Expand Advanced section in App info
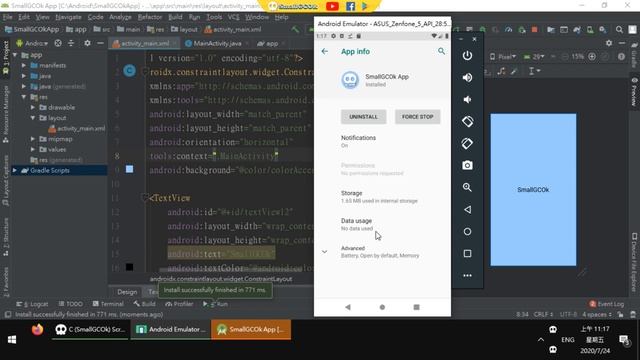The width and height of the screenshot is (640, 360). click(324, 252)
